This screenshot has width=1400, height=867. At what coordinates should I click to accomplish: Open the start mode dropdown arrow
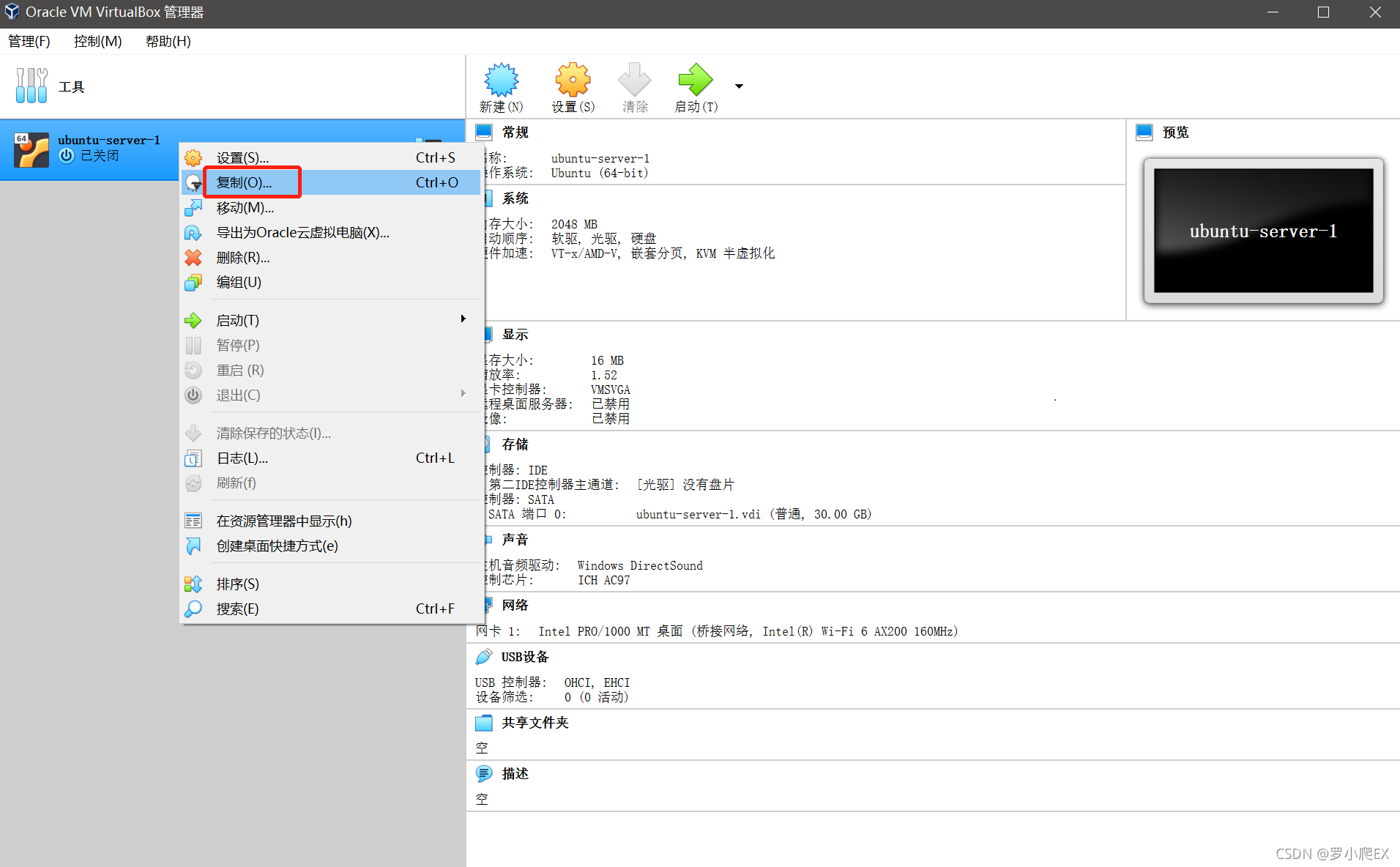click(x=740, y=86)
